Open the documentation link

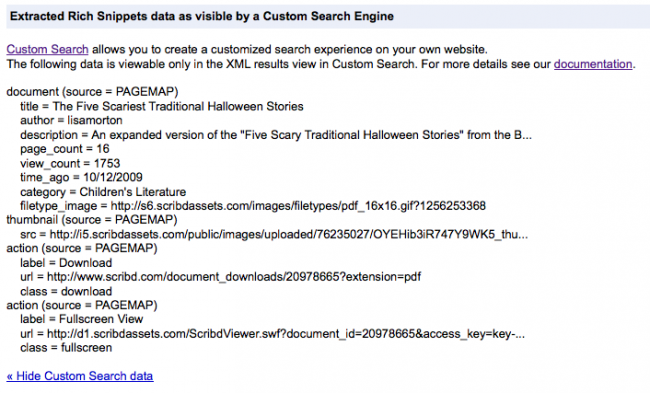pos(593,64)
